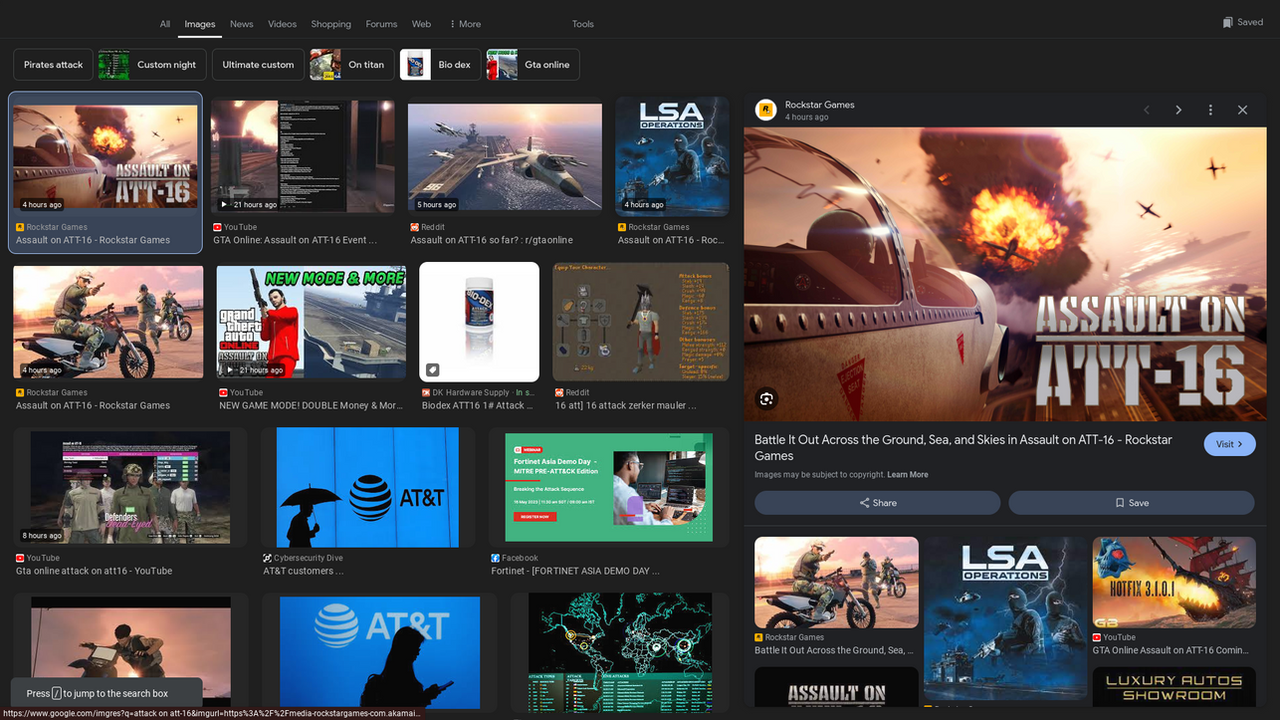Open the Learn More copyright link
Screen dimensions: 1280x720
[908, 475]
